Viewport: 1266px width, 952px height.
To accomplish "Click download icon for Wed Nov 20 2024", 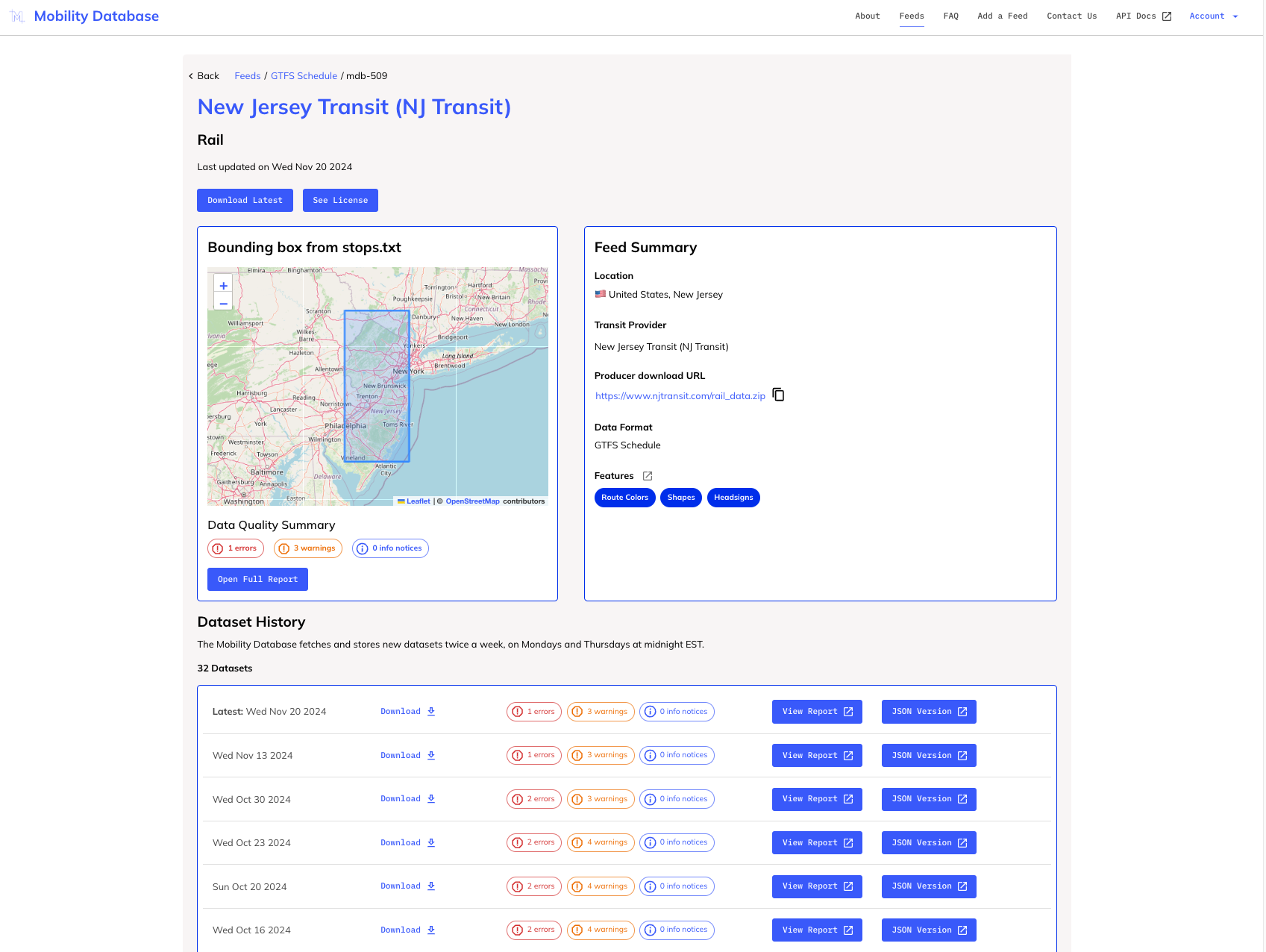I will (x=431, y=712).
